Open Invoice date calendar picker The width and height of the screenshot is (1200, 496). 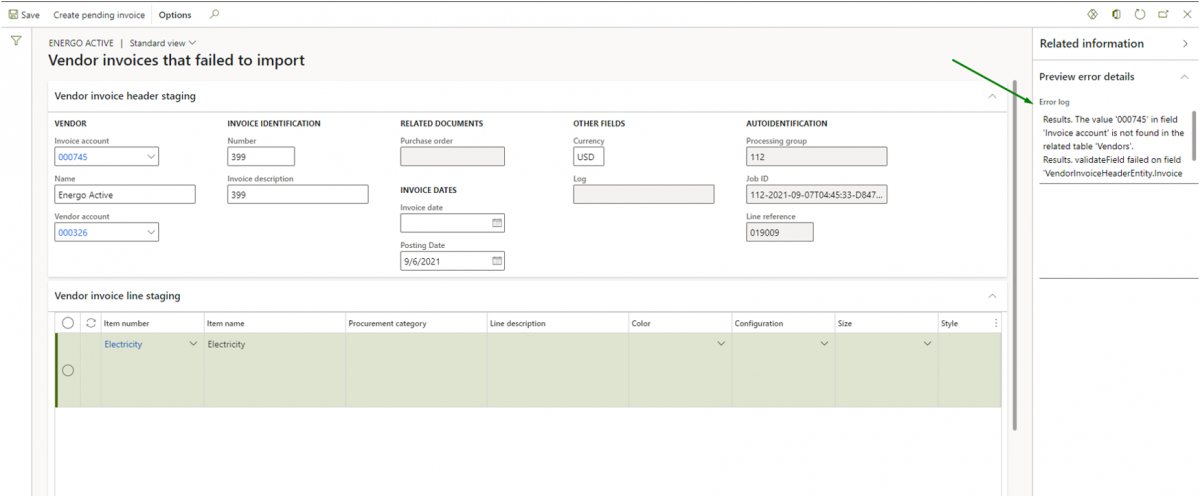tap(497, 223)
